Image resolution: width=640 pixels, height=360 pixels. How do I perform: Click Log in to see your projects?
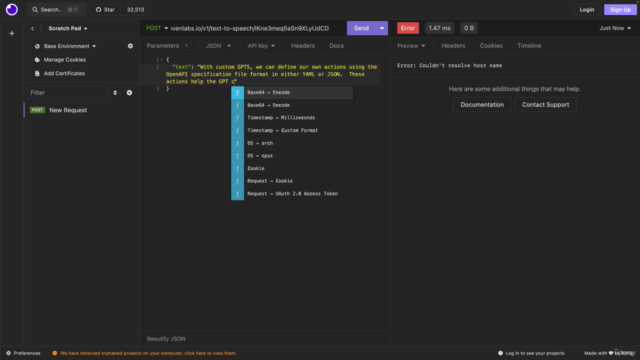[x=531, y=353]
